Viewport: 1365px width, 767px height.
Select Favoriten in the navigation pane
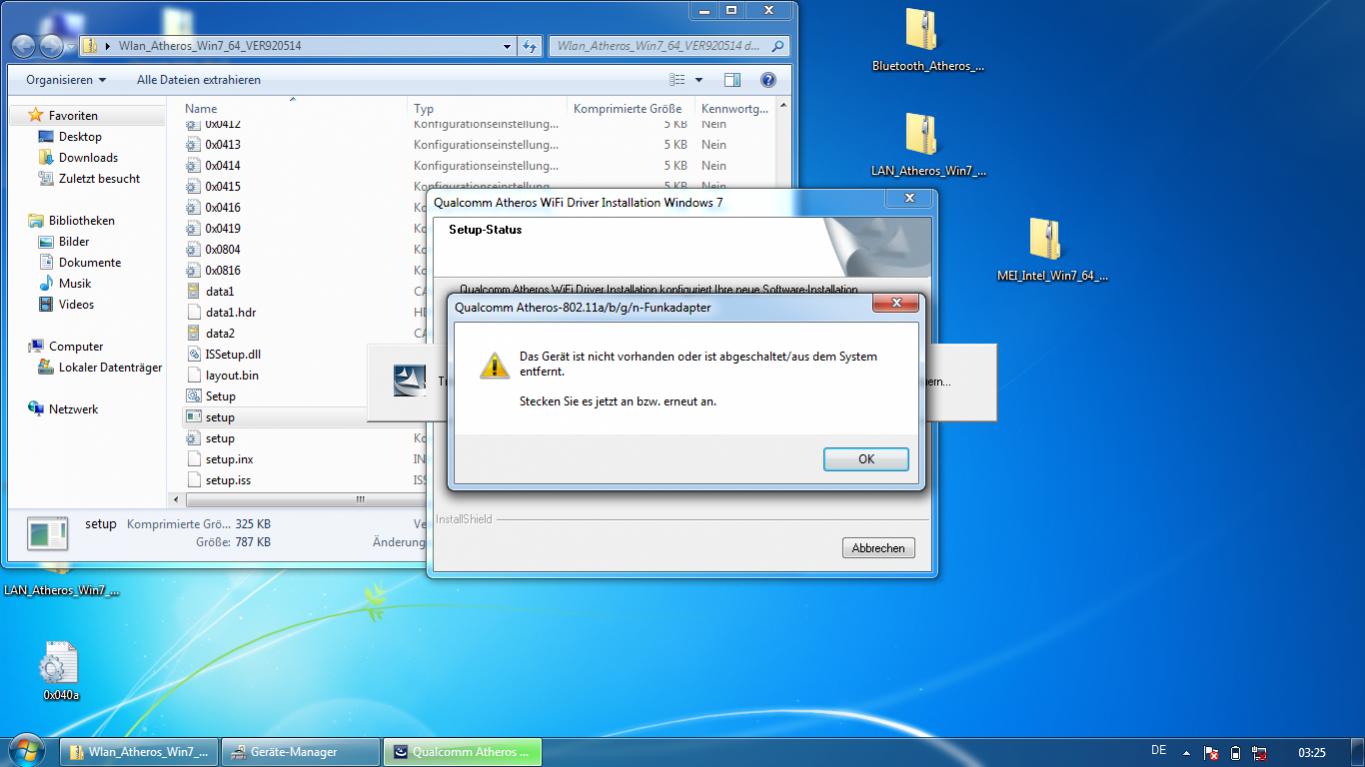point(73,116)
